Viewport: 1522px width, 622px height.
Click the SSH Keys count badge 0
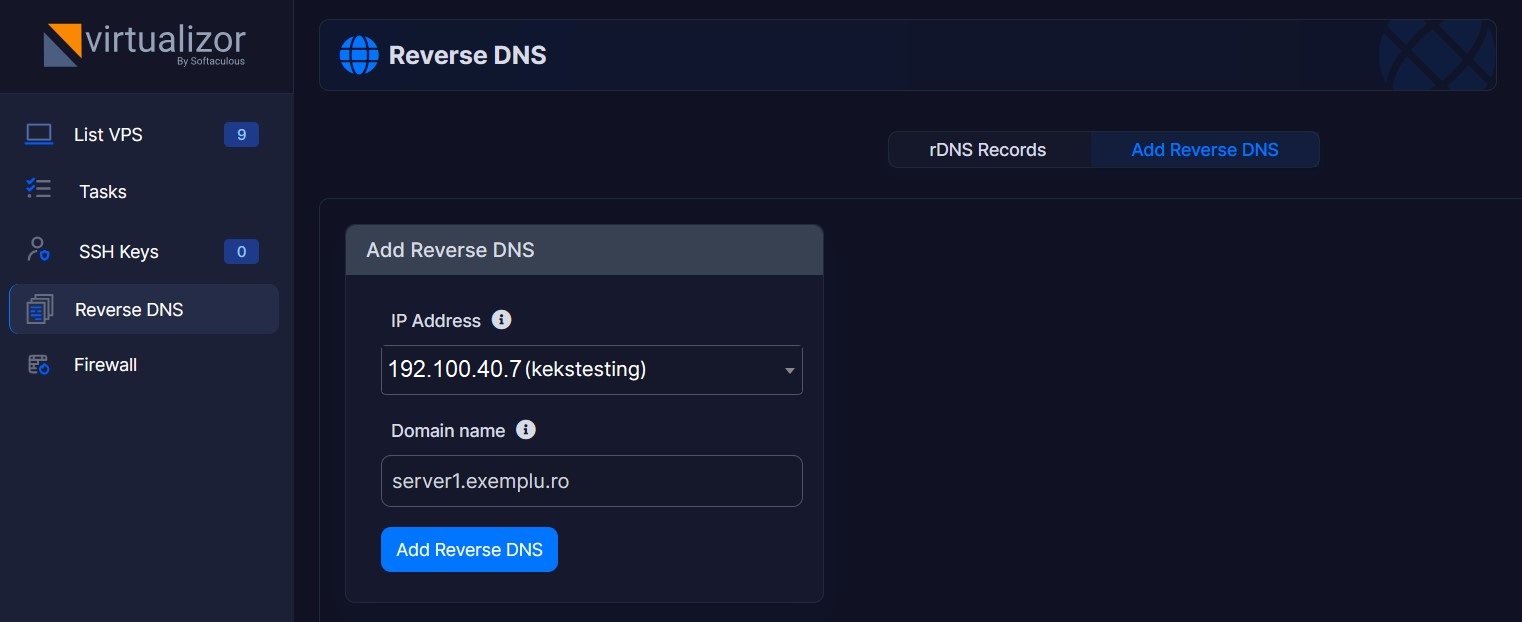pos(241,252)
